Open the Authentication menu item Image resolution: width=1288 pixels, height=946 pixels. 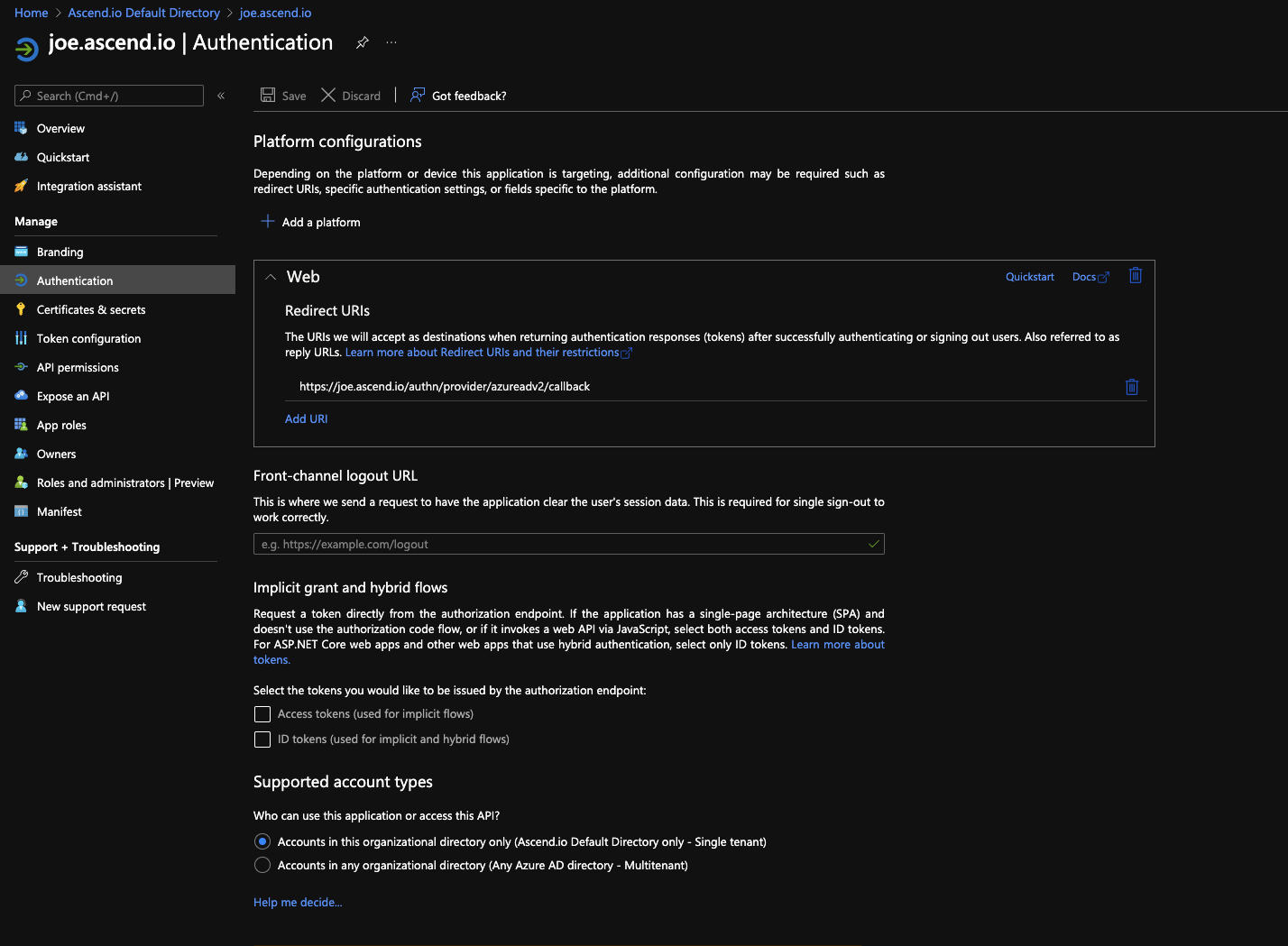click(117, 280)
